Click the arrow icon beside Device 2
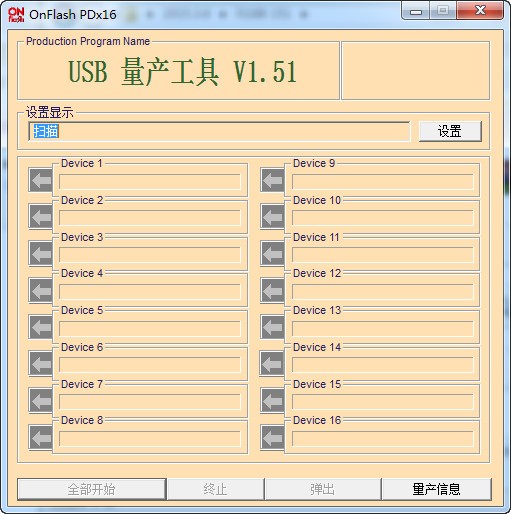 coord(41,217)
